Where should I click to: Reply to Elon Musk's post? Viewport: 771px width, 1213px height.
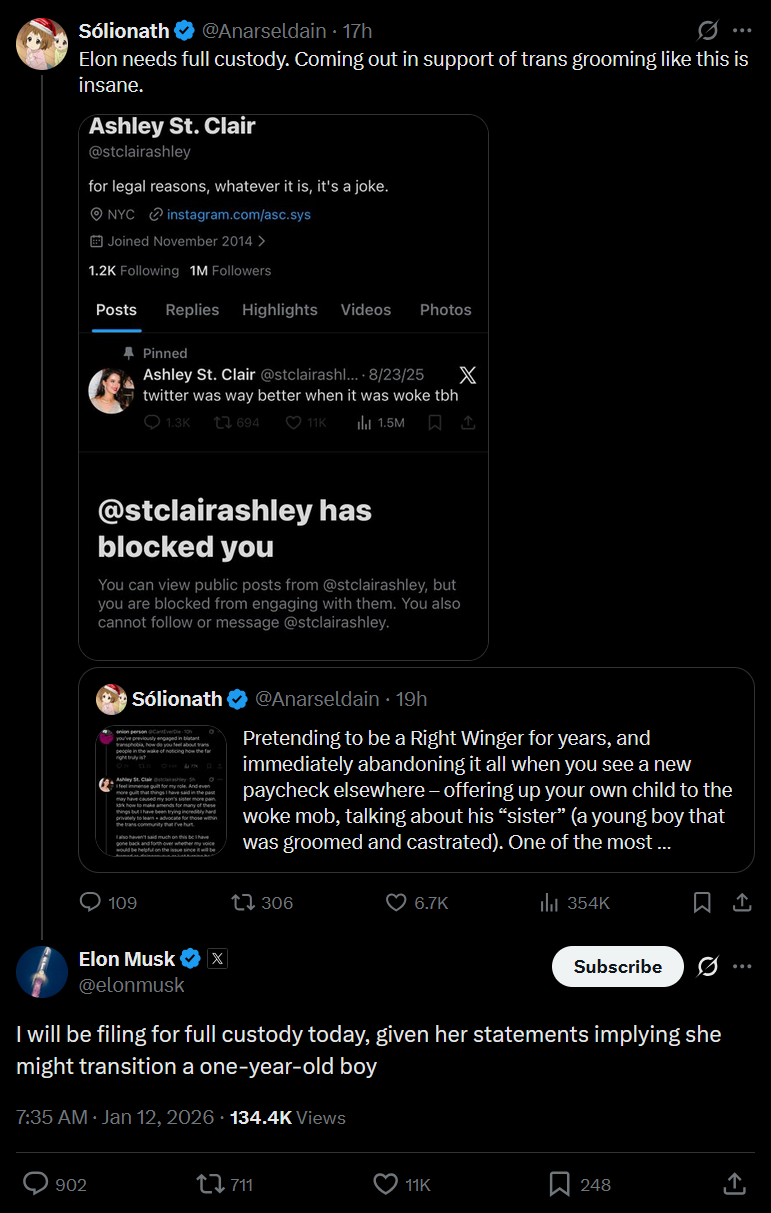(36, 1185)
